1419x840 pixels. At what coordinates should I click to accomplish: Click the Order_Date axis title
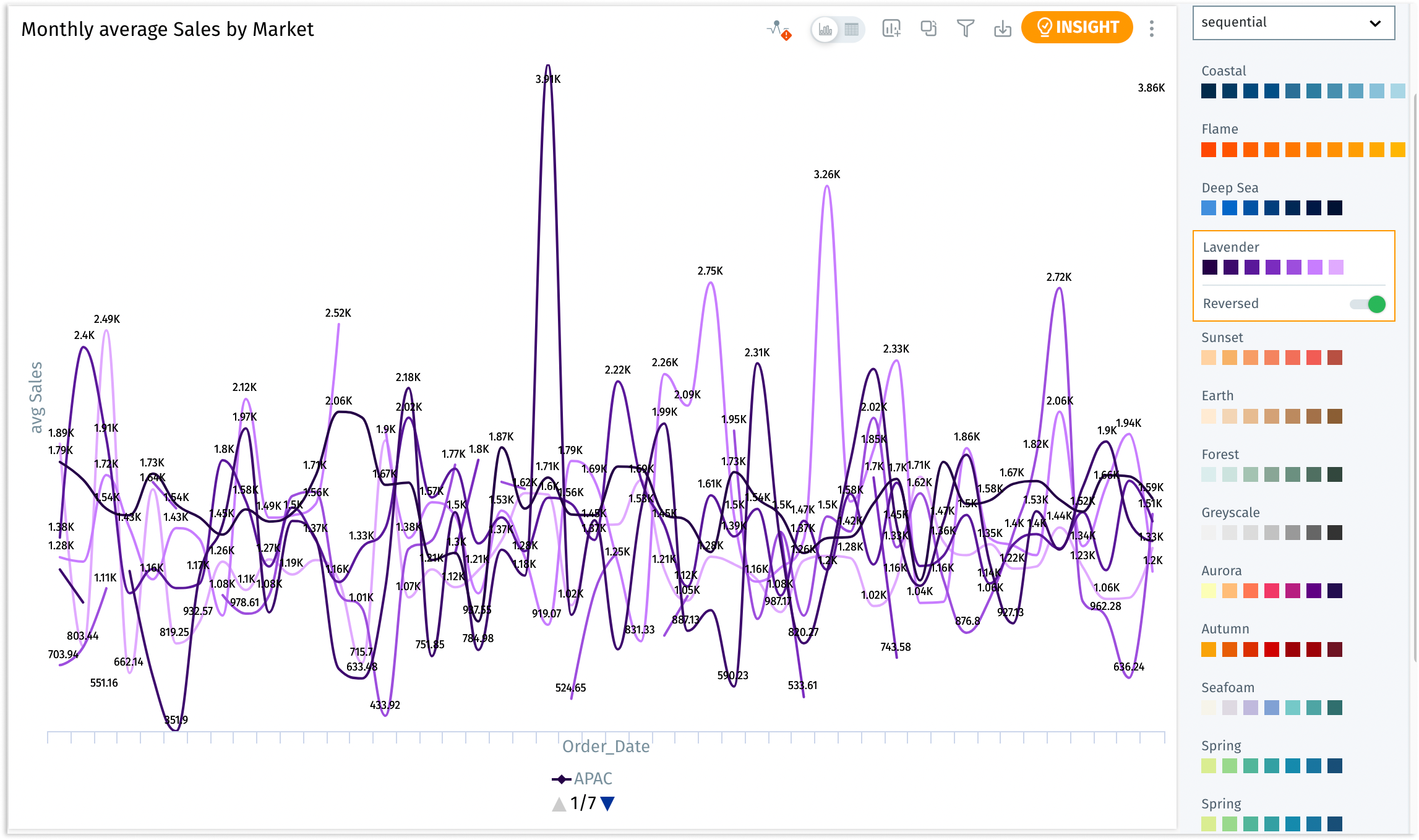[606, 747]
